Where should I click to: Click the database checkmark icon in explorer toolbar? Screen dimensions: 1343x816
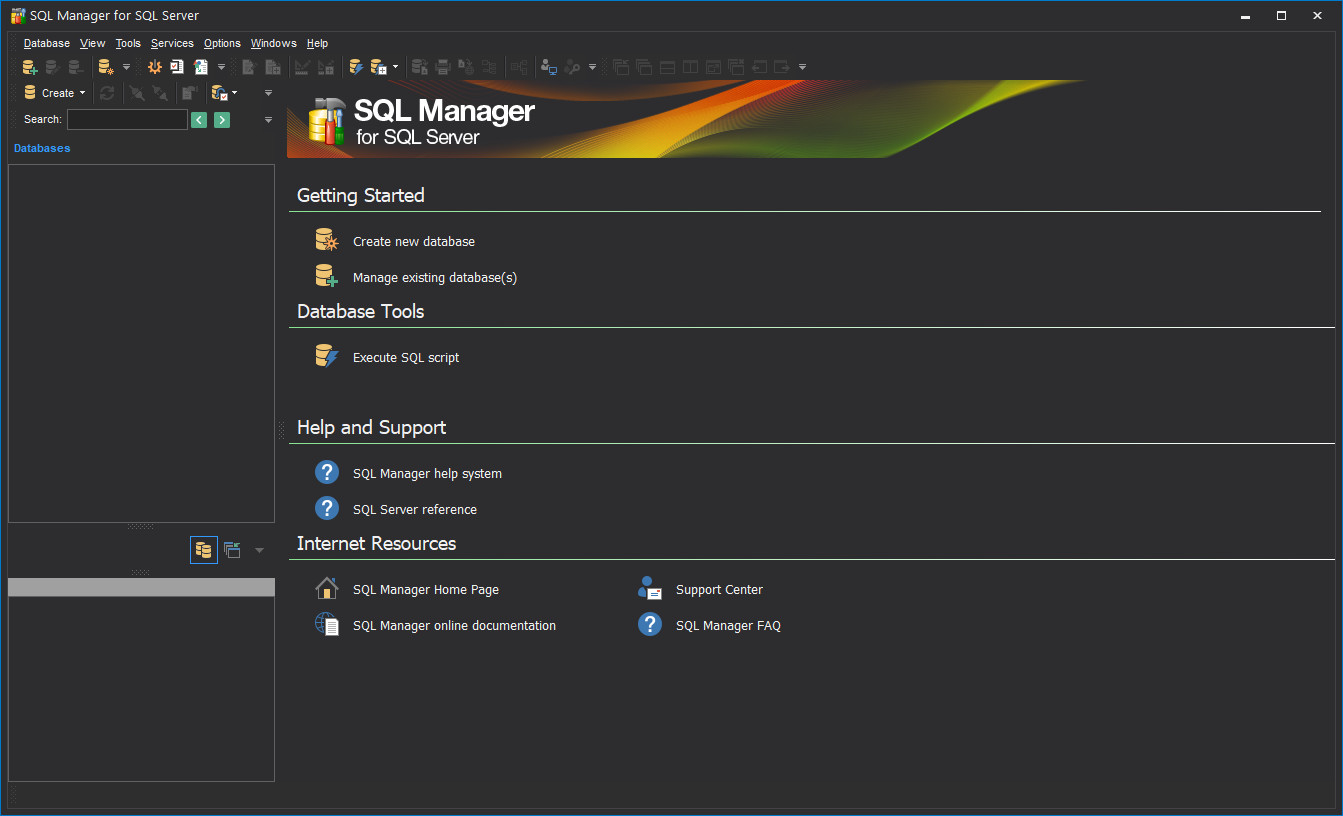point(219,93)
